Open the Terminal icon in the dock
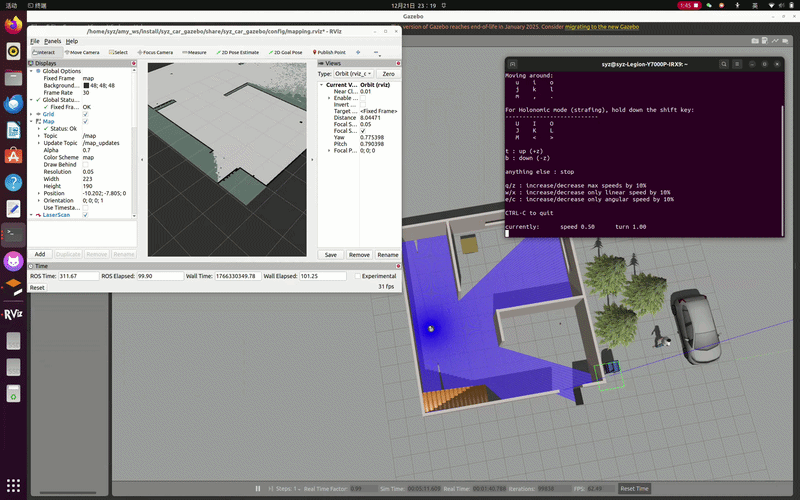The width and height of the screenshot is (800, 500). point(13,234)
